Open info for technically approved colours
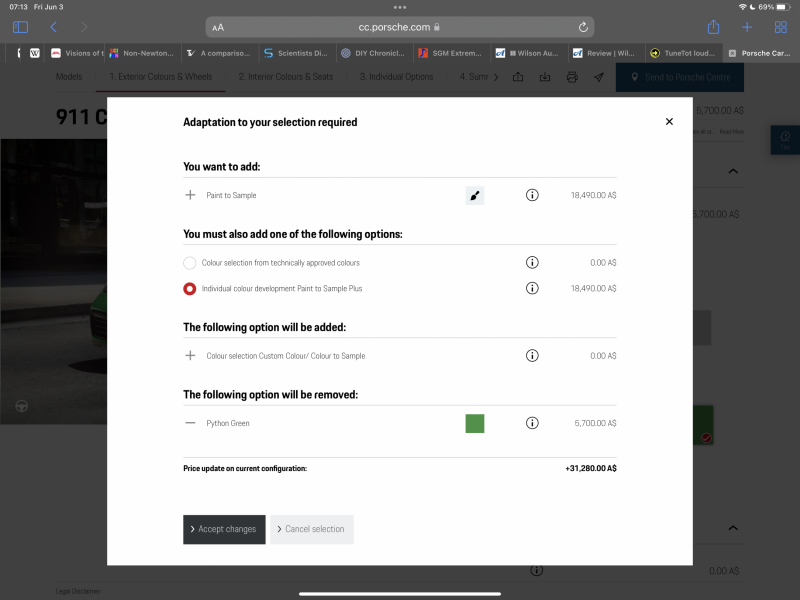The image size is (800, 600). (532, 262)
